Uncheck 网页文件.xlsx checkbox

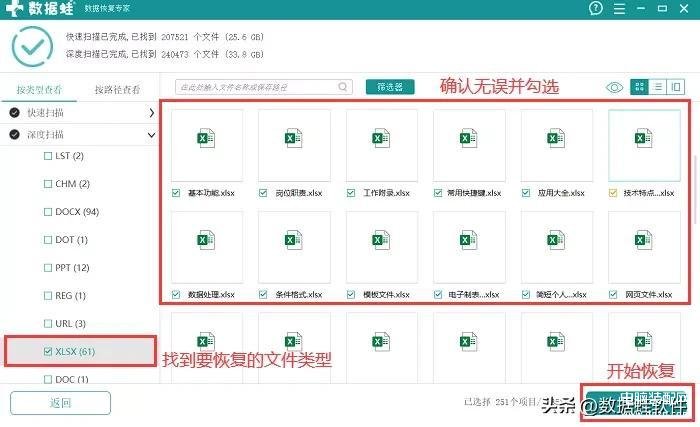[x=613, y=294]
